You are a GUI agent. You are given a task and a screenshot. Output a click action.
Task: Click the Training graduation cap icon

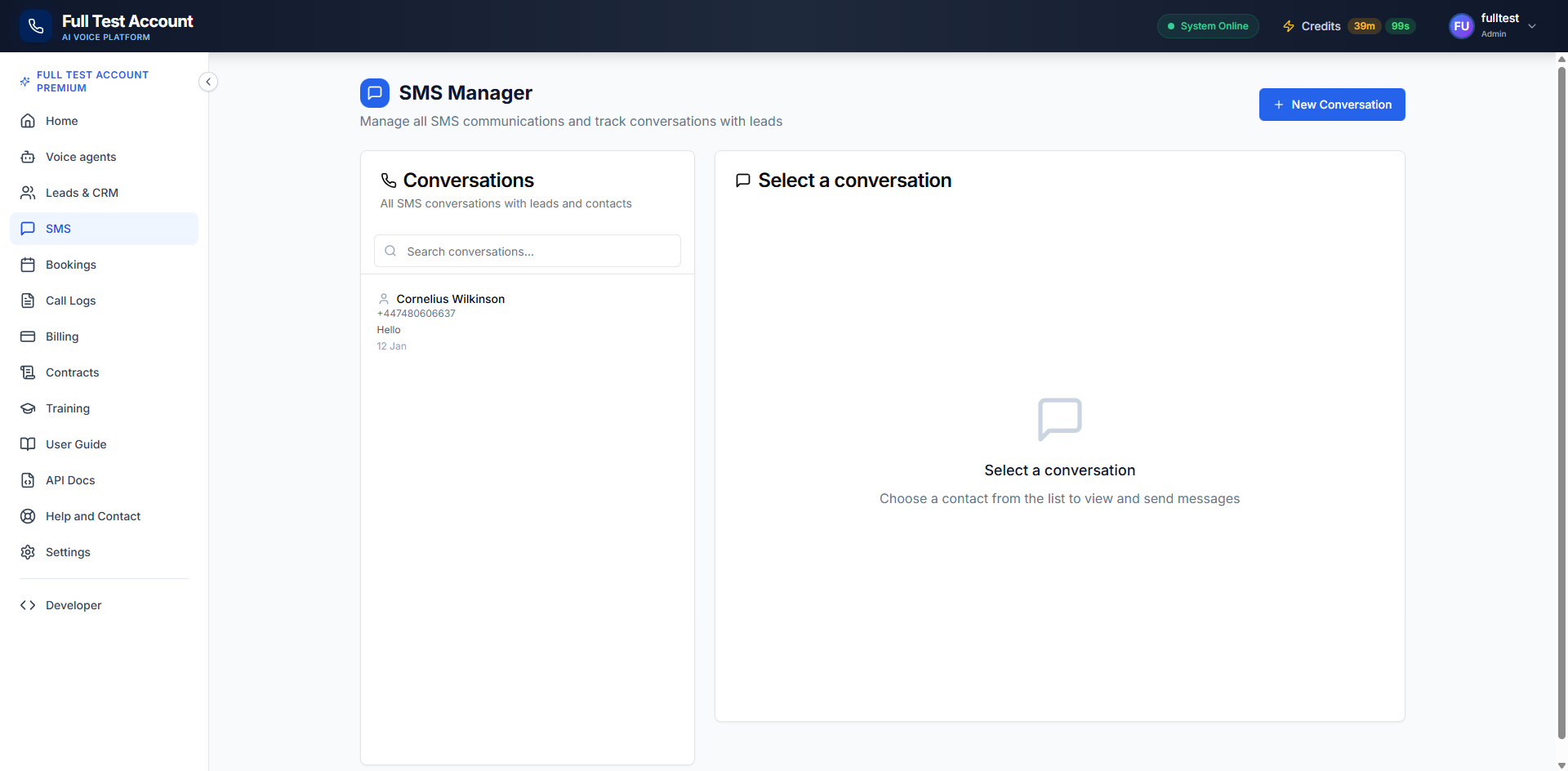point(28,408)
